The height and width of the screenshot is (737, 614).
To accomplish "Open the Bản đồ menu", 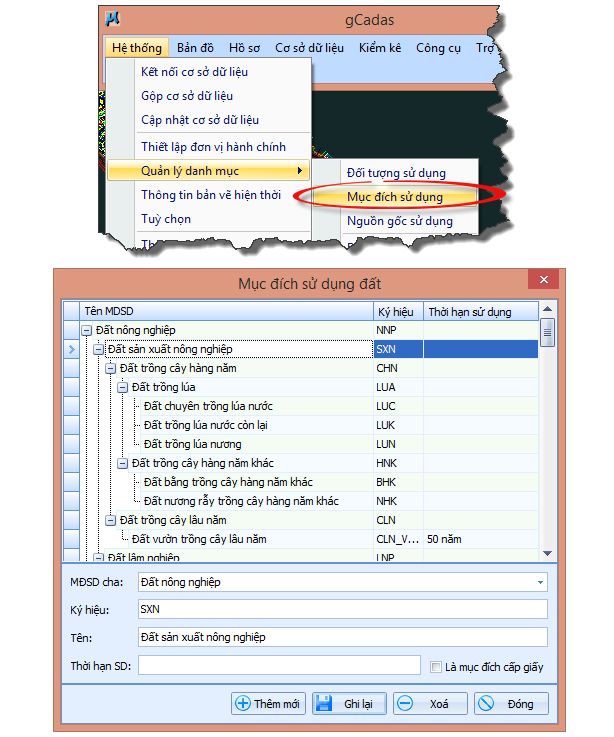I will click(x=196, y=47).
